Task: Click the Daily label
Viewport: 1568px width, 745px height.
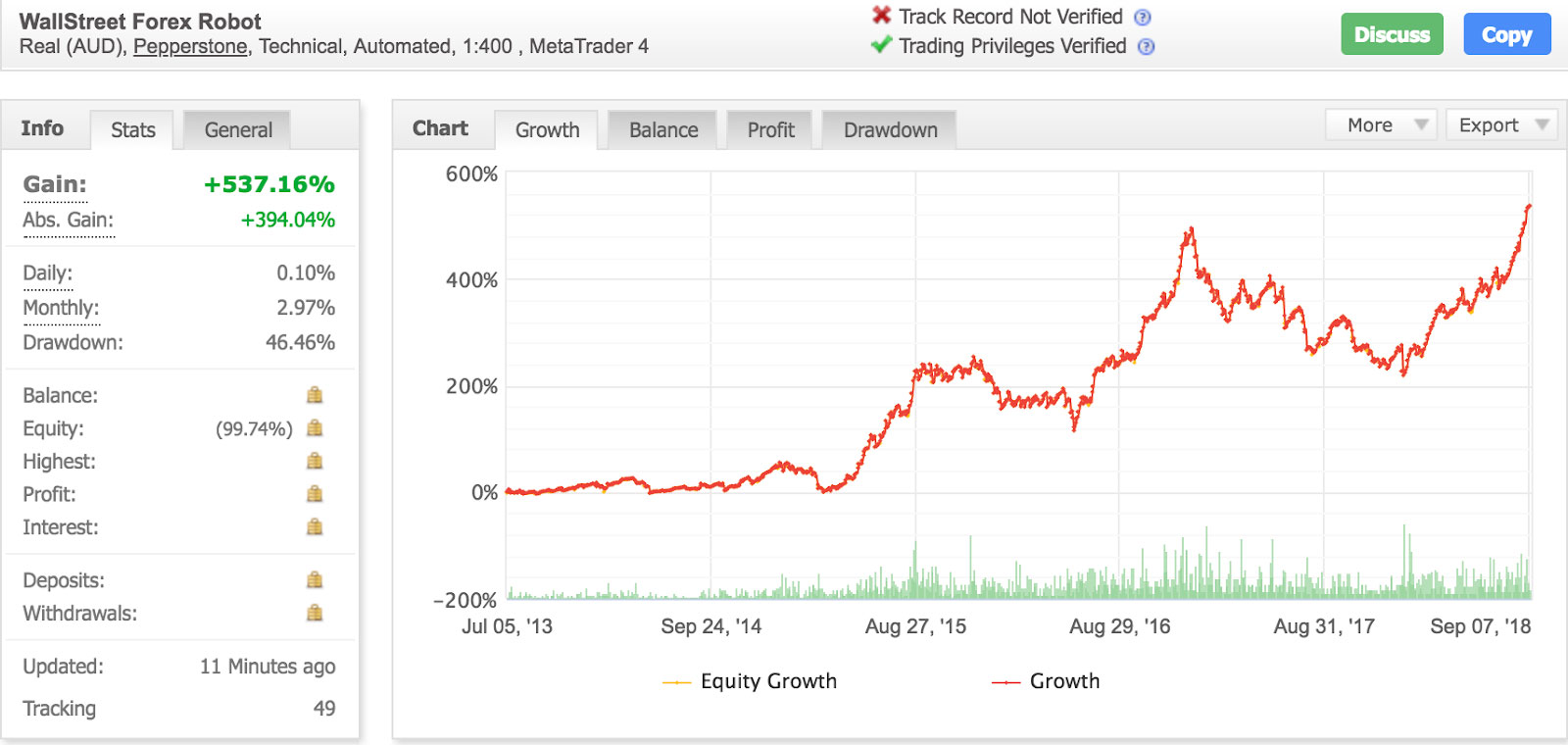Action: [47, 273]
